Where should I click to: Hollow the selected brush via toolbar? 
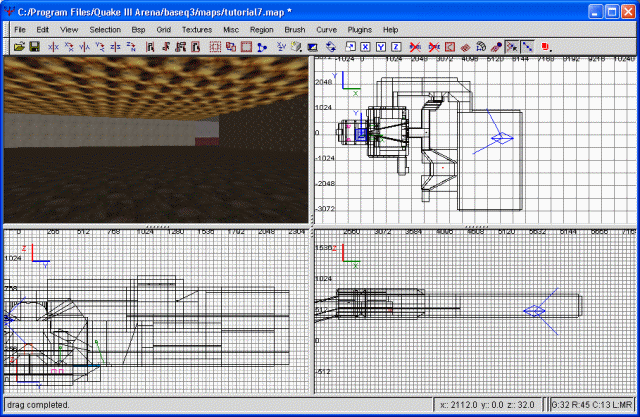[246, 47]
